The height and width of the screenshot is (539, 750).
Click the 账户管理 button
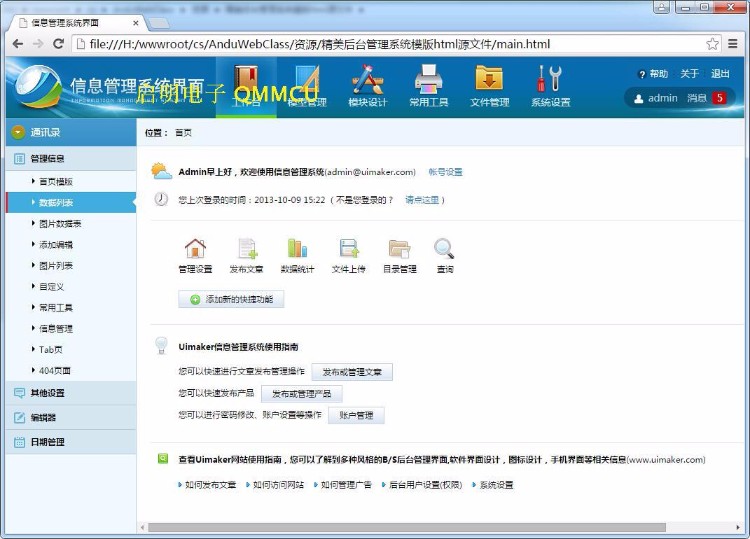(x=356, y=415)
